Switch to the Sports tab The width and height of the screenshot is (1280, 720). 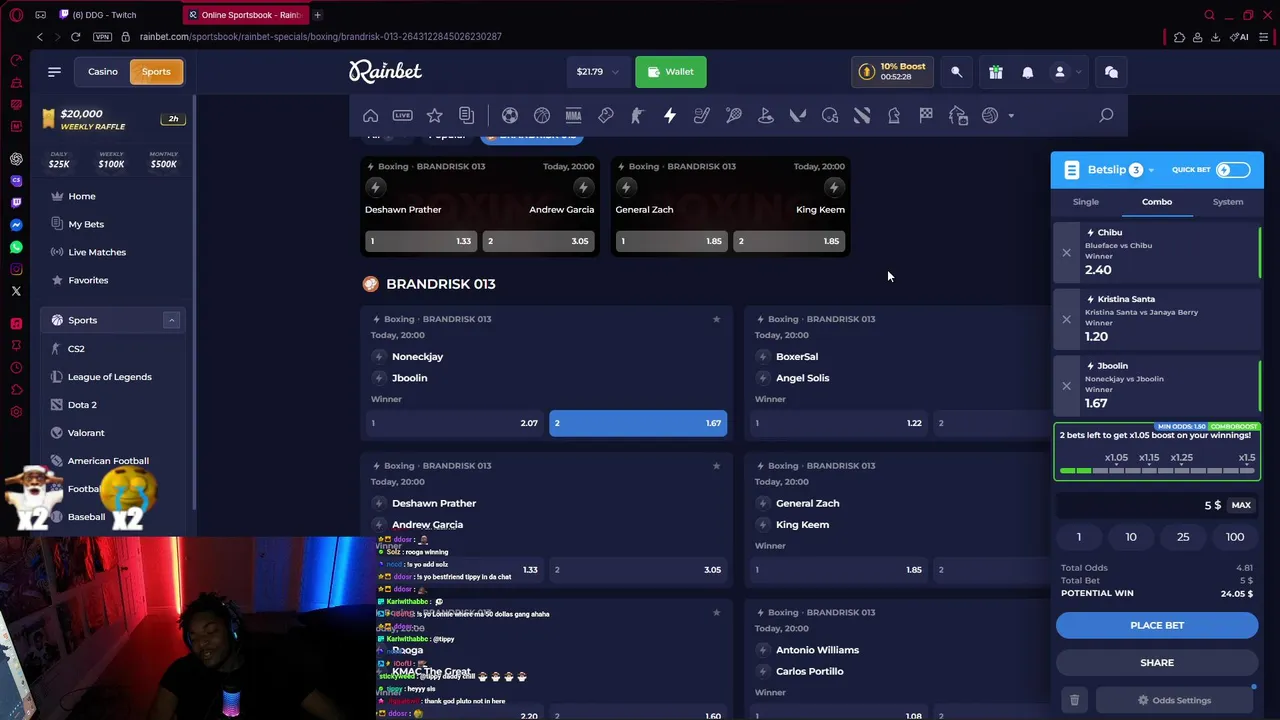156,72
